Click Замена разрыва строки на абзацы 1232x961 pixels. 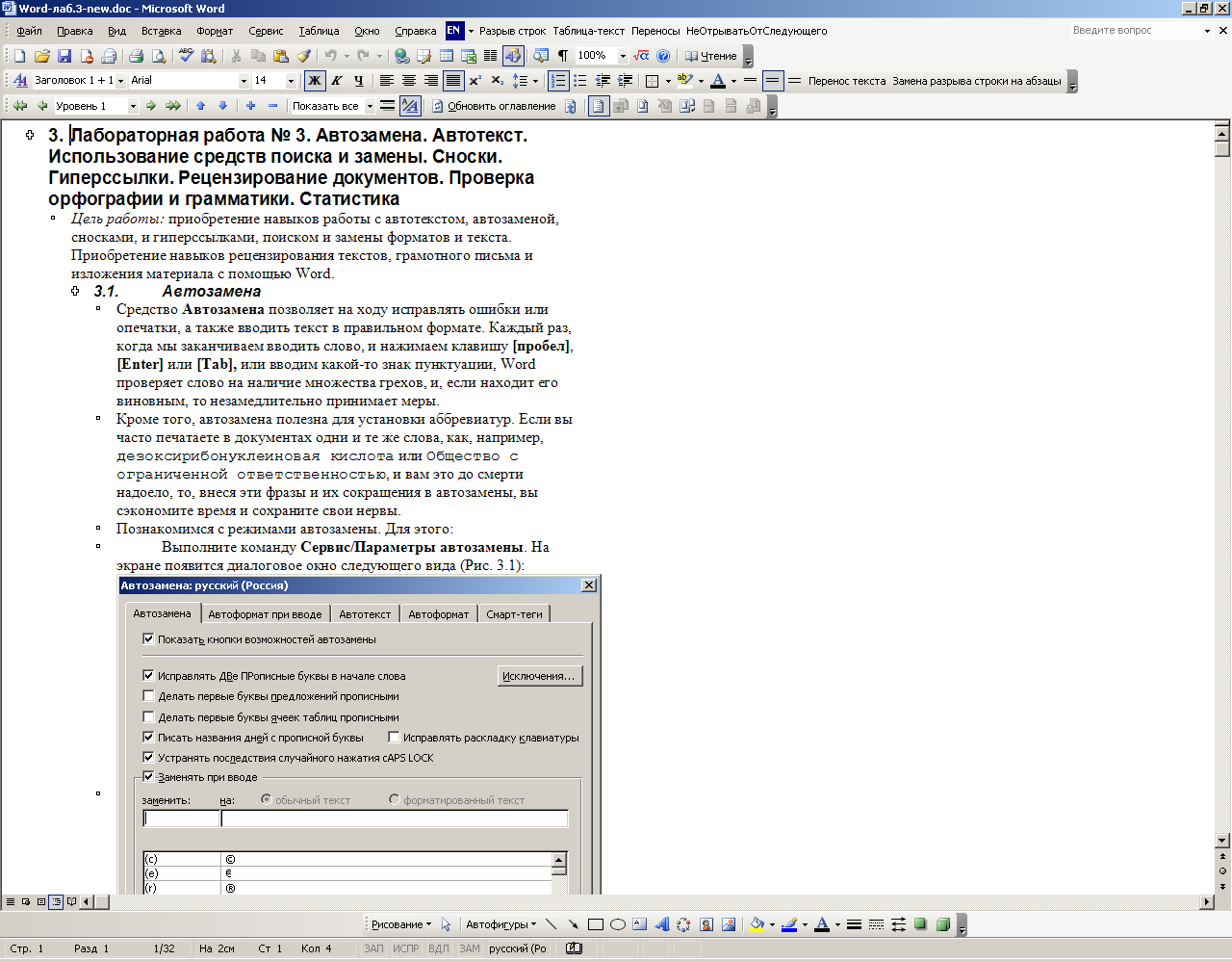coord(977,81)
